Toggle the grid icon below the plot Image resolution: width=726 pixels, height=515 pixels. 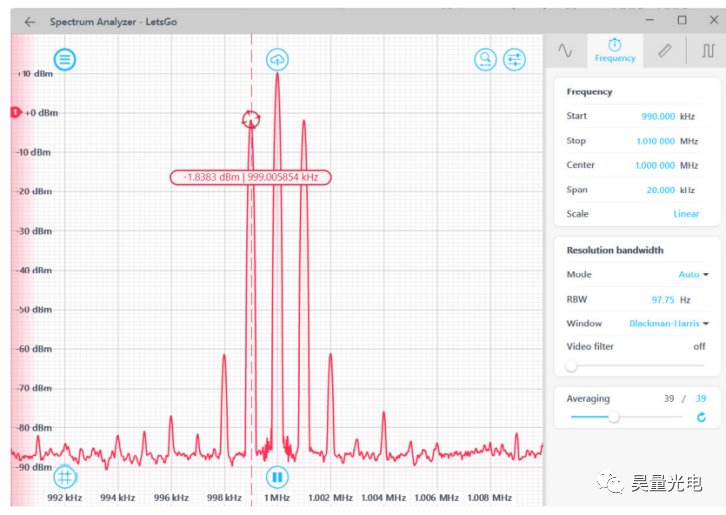click(x=65, y=477)
